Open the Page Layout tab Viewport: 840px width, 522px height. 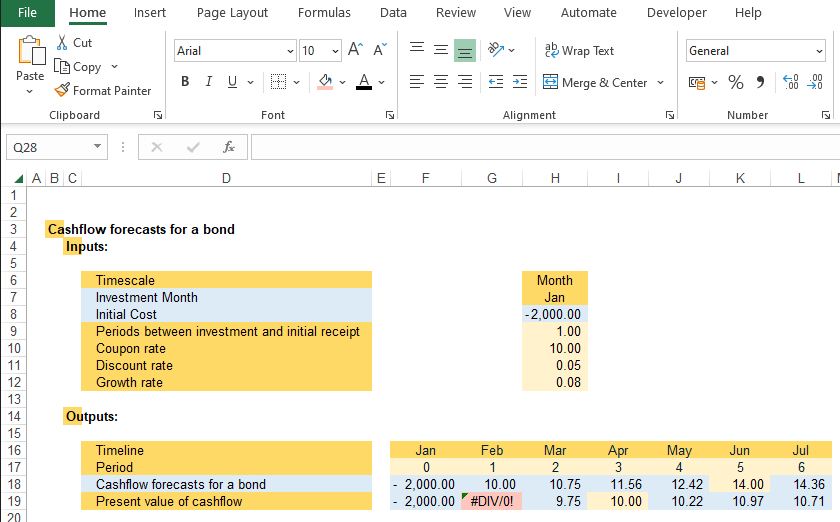[232, 13]
